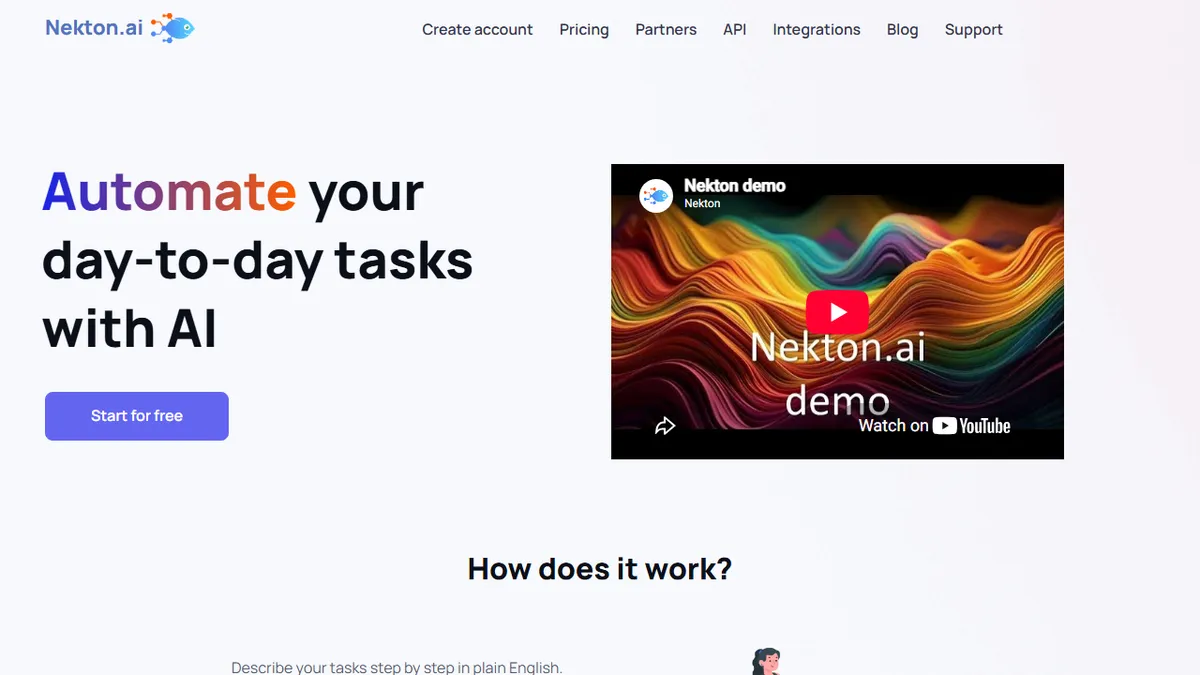
Task: Open the Nekton demo video title
Action: pos(735,185)
